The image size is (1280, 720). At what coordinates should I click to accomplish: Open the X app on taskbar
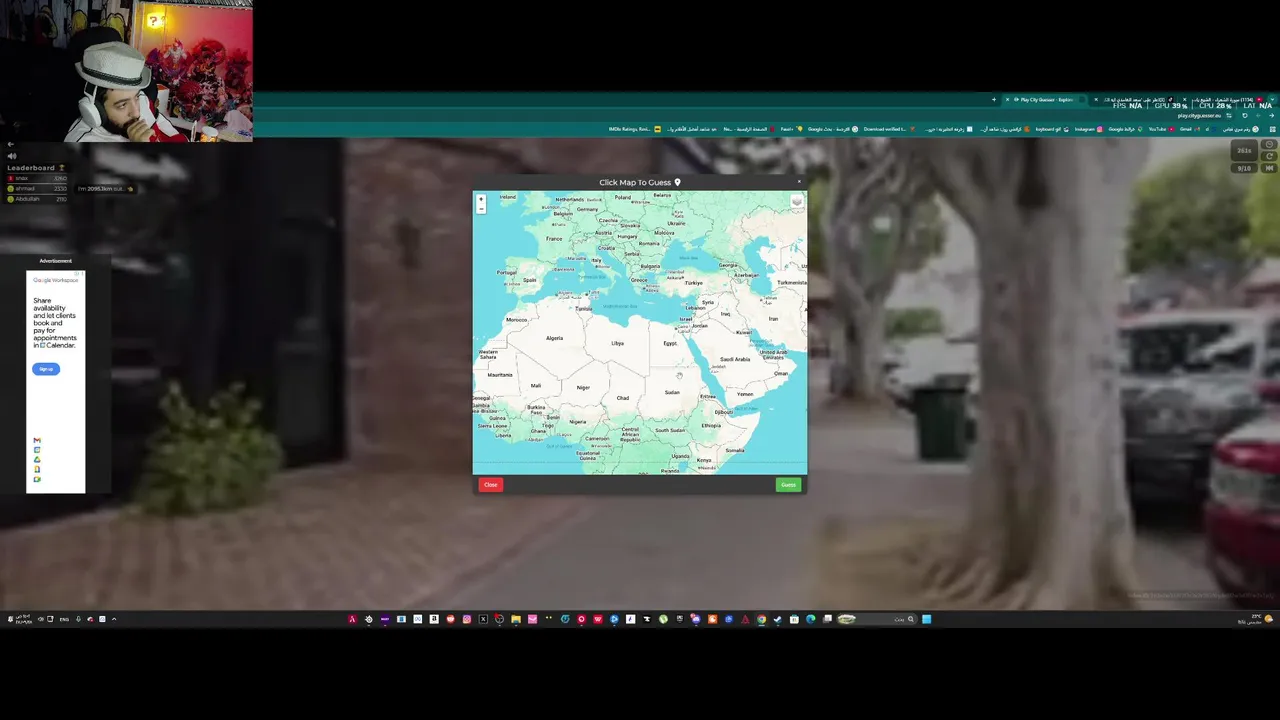coord(483,619)
